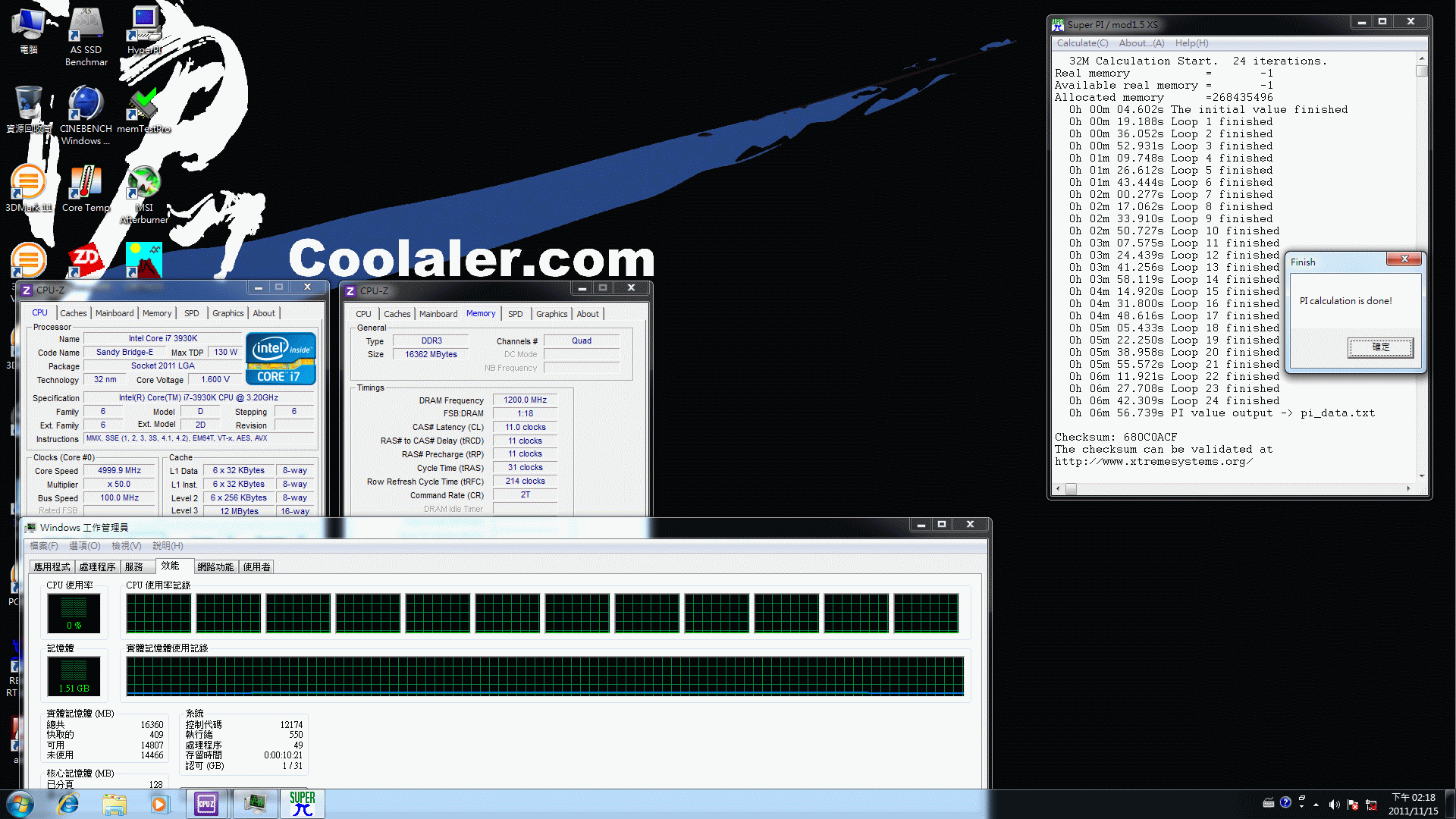Image resolution: width=1456 pixels, height=819 pixels.
Task: Open SPD tab in left CPU-Z window
Action: [x=192, y=313]
